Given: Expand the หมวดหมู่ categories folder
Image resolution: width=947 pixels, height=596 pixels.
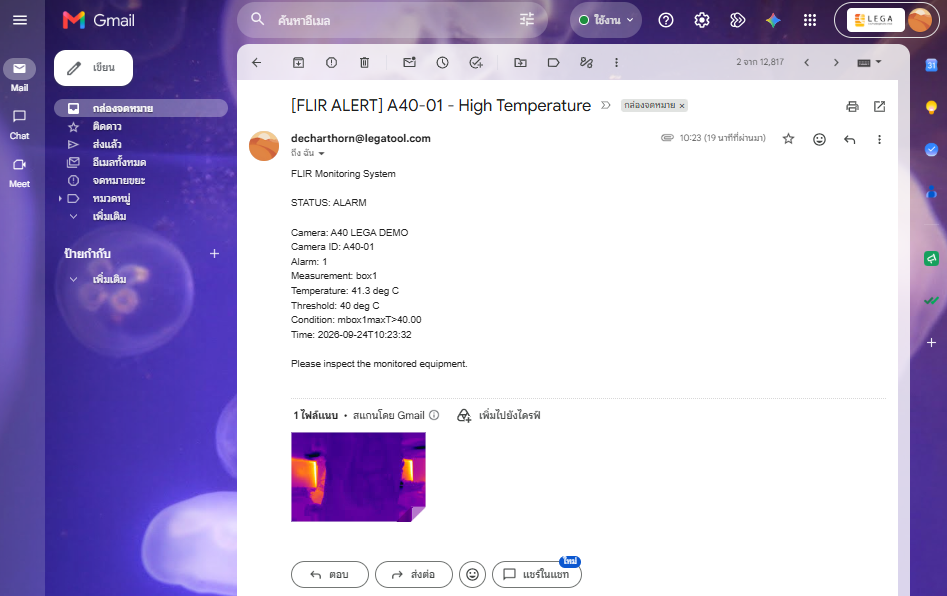Looking at the screenshot, I should [x=60, y=198].
